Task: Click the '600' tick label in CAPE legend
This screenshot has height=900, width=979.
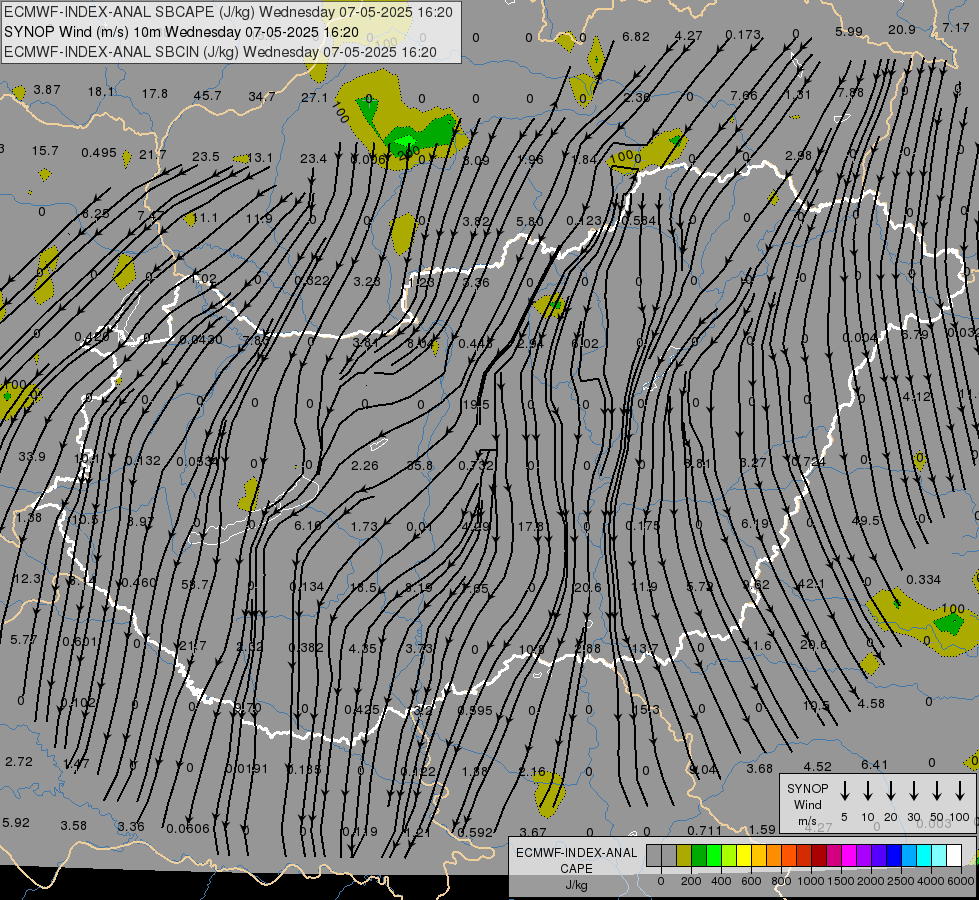Action: pos(750,881)
